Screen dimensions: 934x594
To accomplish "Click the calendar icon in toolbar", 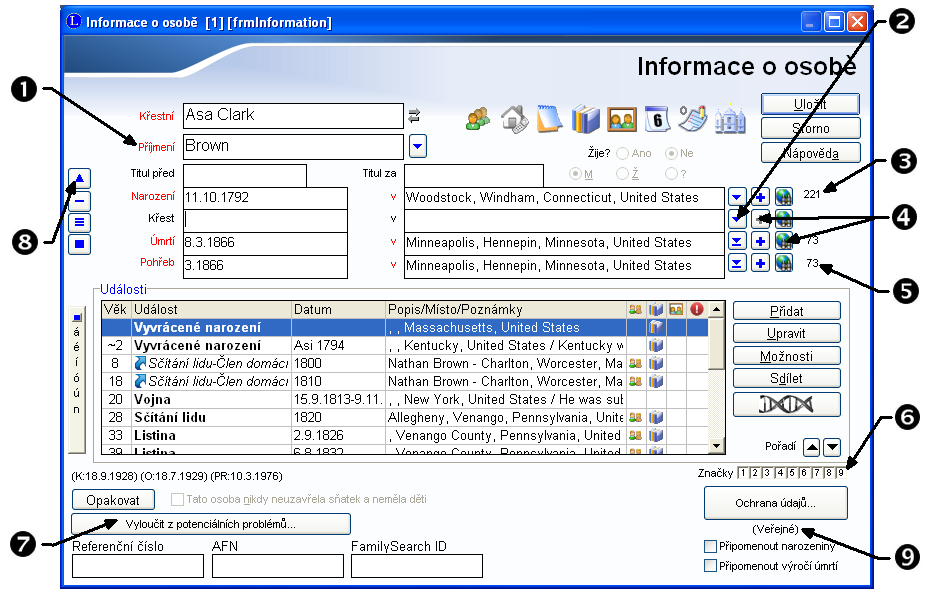I will [x=656, y=118].
